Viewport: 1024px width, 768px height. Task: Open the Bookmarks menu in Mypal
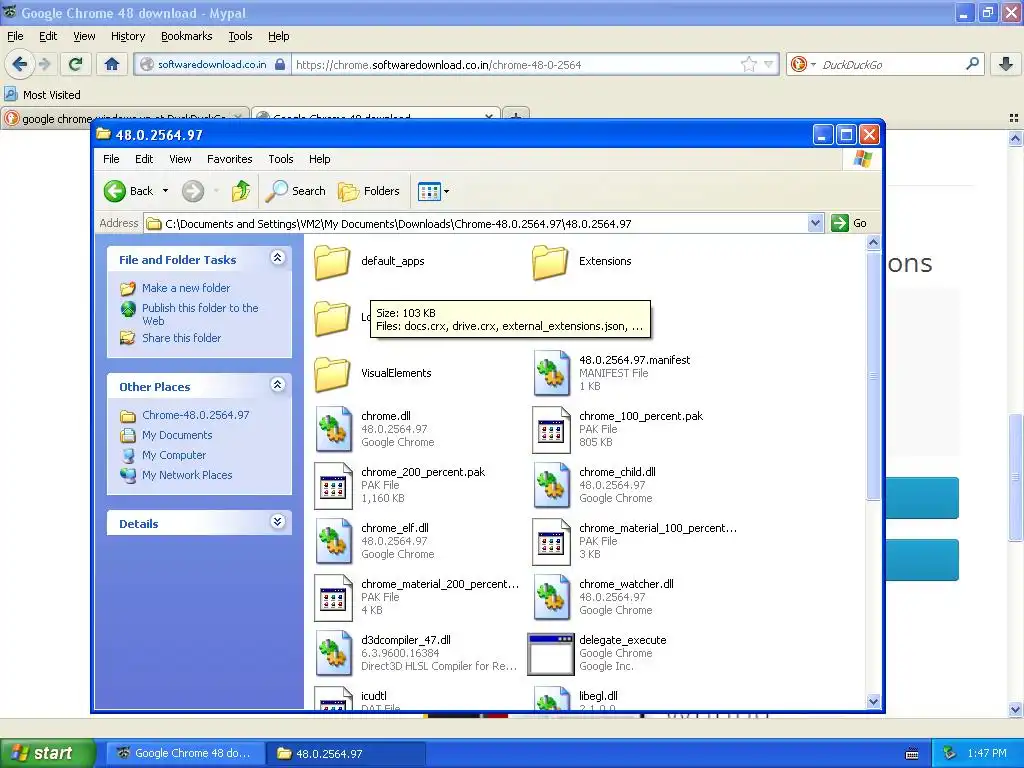tap(187, 36)
